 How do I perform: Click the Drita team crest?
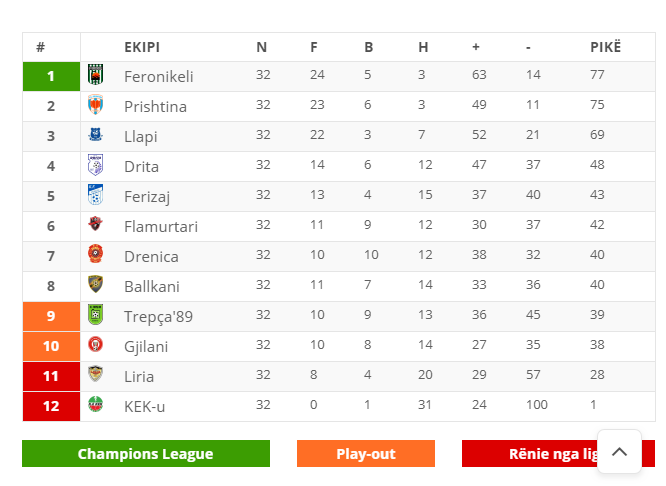click(x=96, y=164)
